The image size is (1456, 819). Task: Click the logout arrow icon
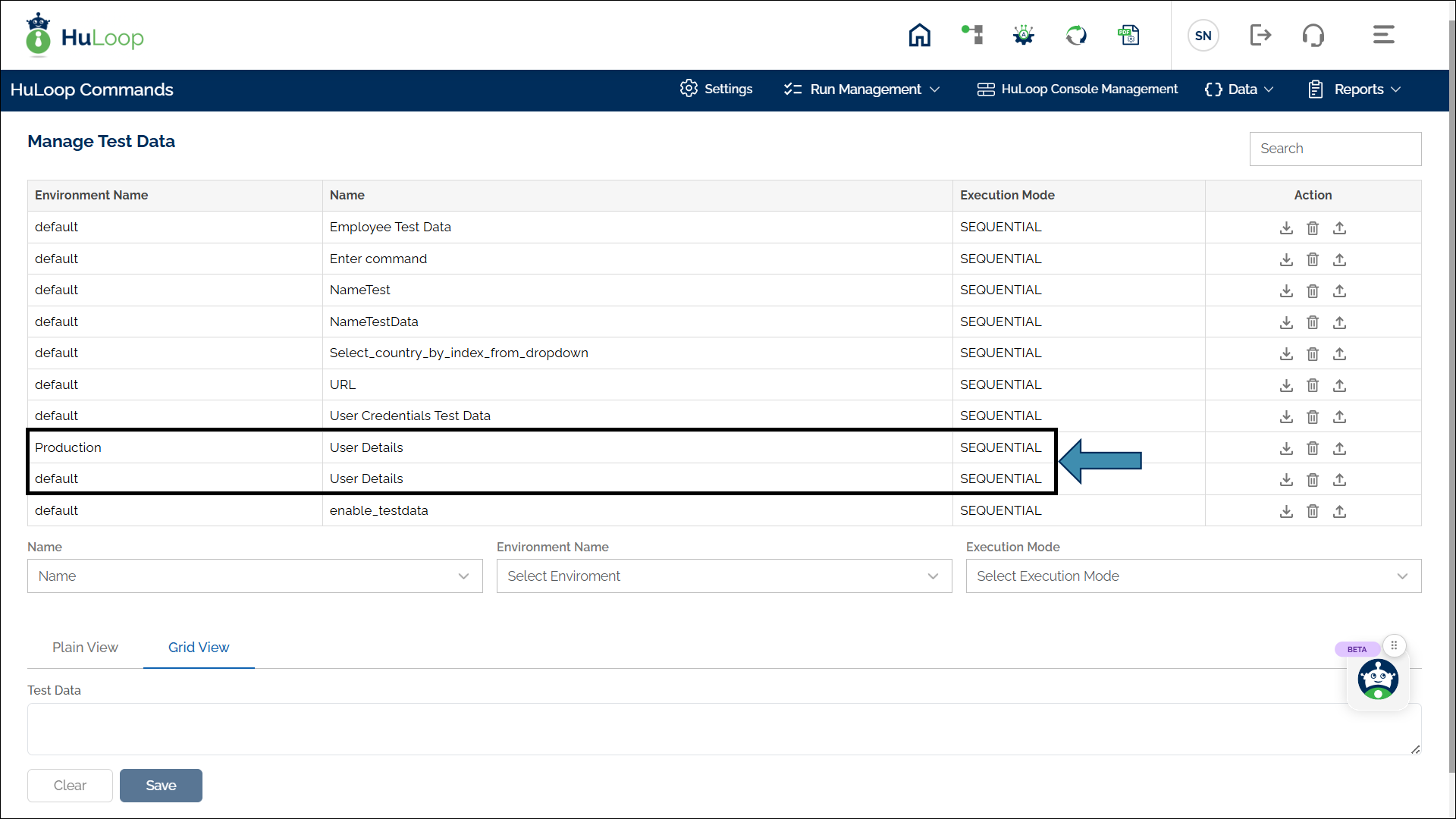1260,35
